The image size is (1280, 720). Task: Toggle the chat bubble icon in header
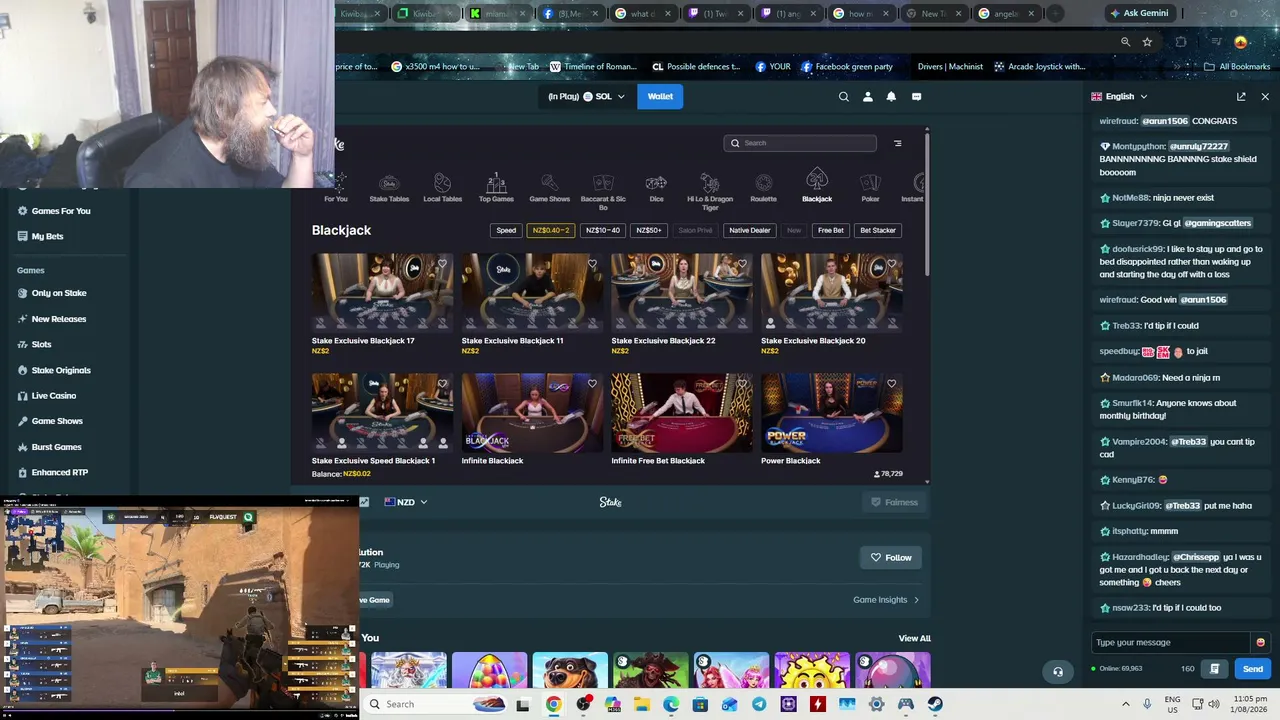pos(916,97)
